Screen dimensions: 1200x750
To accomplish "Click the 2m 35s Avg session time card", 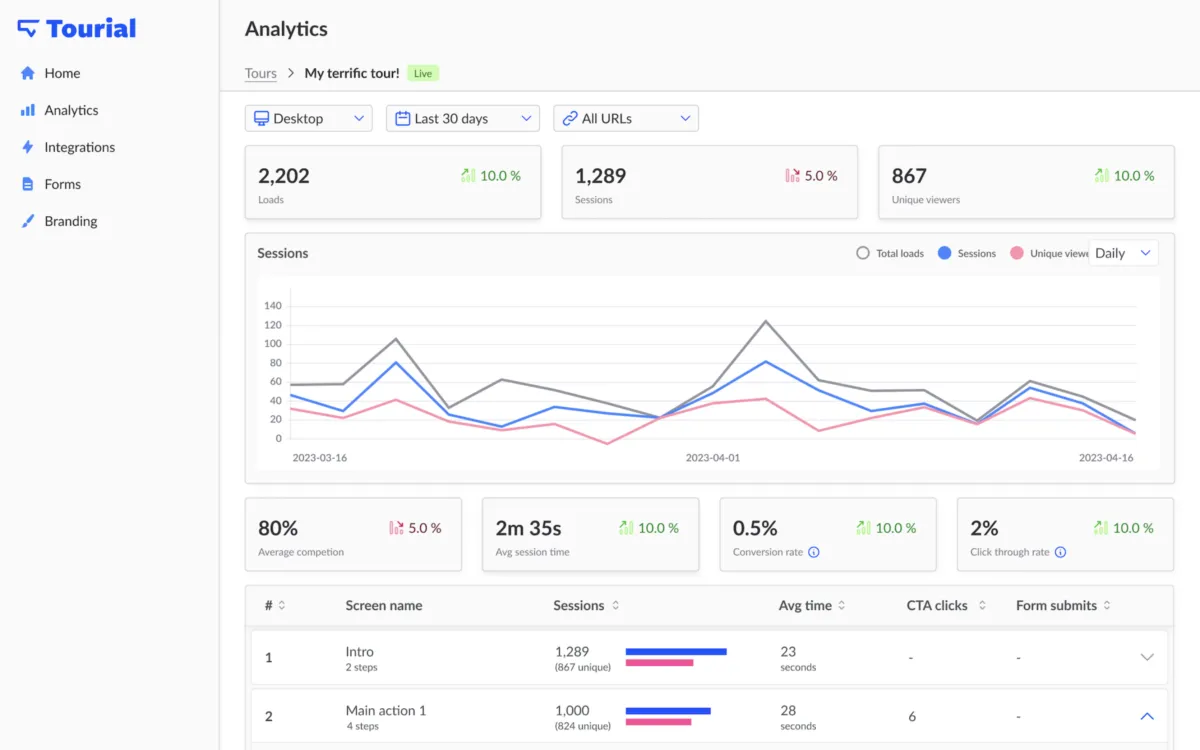I will click(x=590, y=535).
